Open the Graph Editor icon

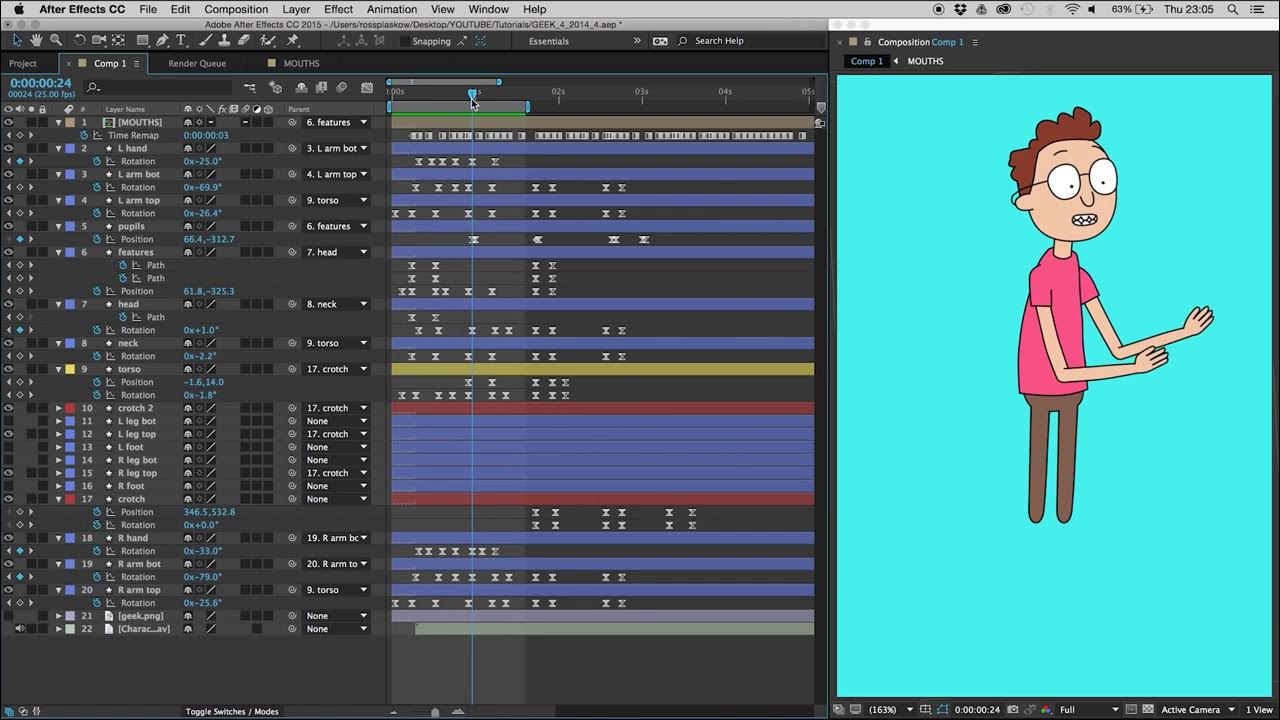pos(367,88)
